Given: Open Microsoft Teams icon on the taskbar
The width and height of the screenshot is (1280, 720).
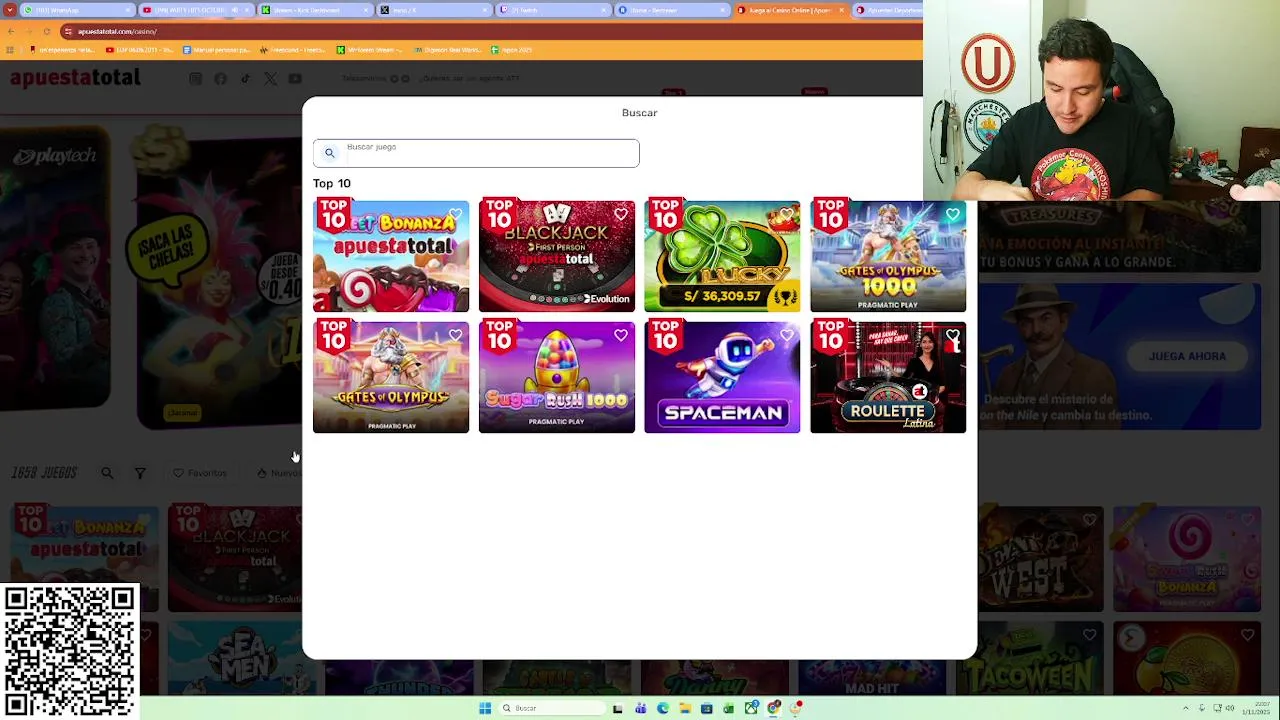Looking at the screenshot, I should coord(641,708).
